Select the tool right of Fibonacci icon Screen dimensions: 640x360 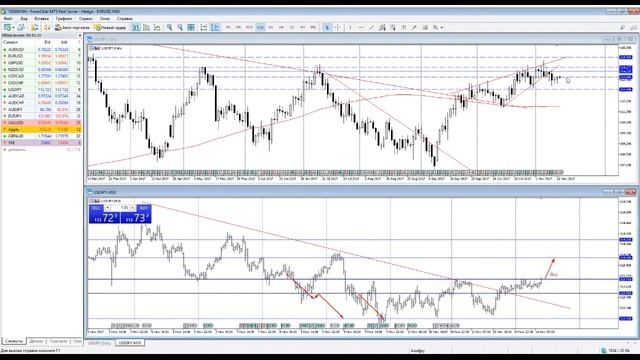click(403, 27)
